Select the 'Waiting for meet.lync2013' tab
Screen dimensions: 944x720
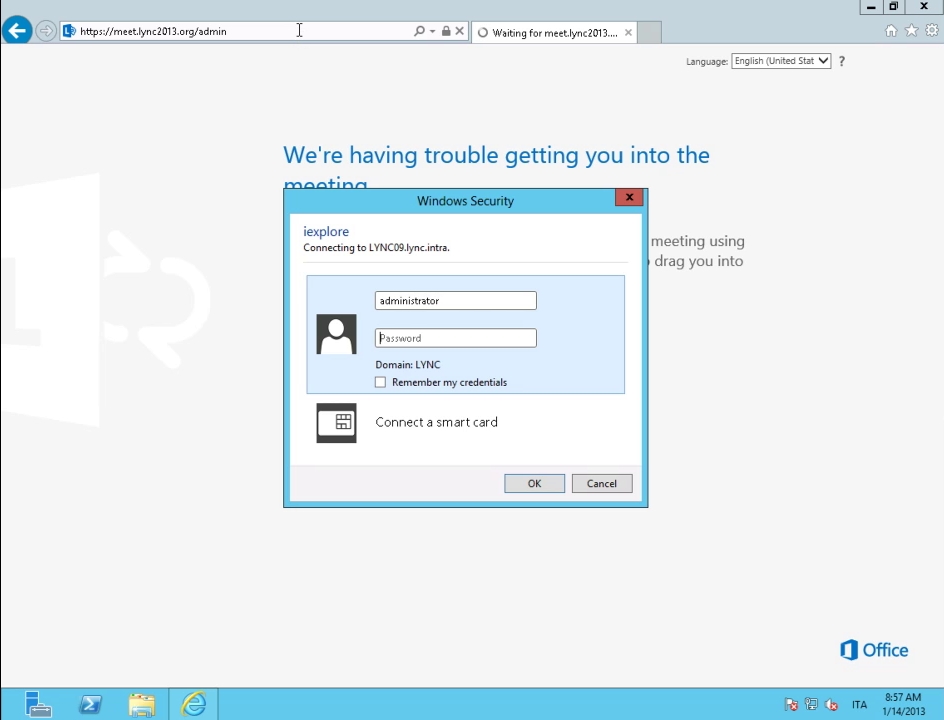point(553,33)
